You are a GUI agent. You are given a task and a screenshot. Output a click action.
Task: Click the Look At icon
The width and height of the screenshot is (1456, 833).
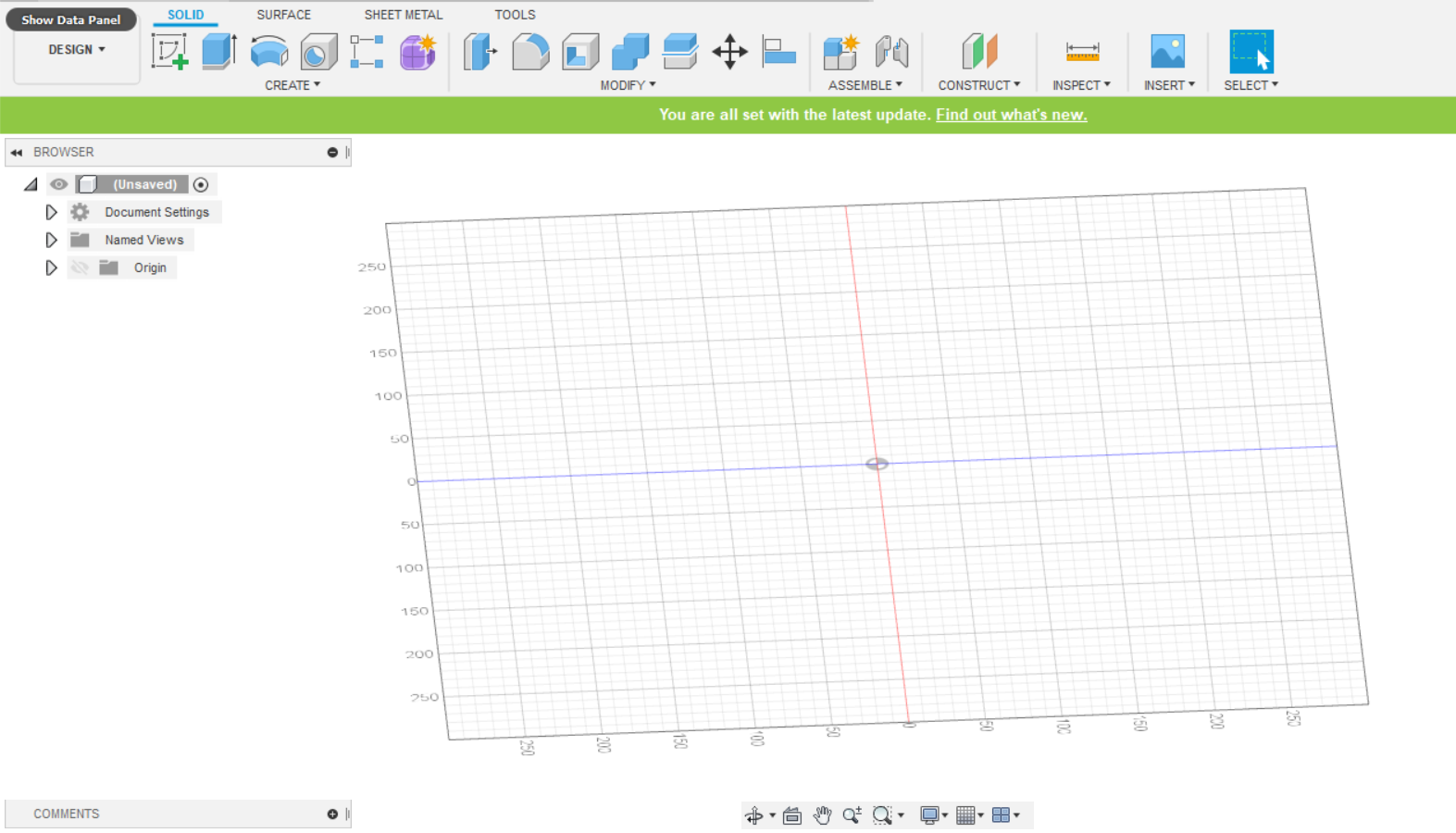pyautogui.click(x=792, y=815)
